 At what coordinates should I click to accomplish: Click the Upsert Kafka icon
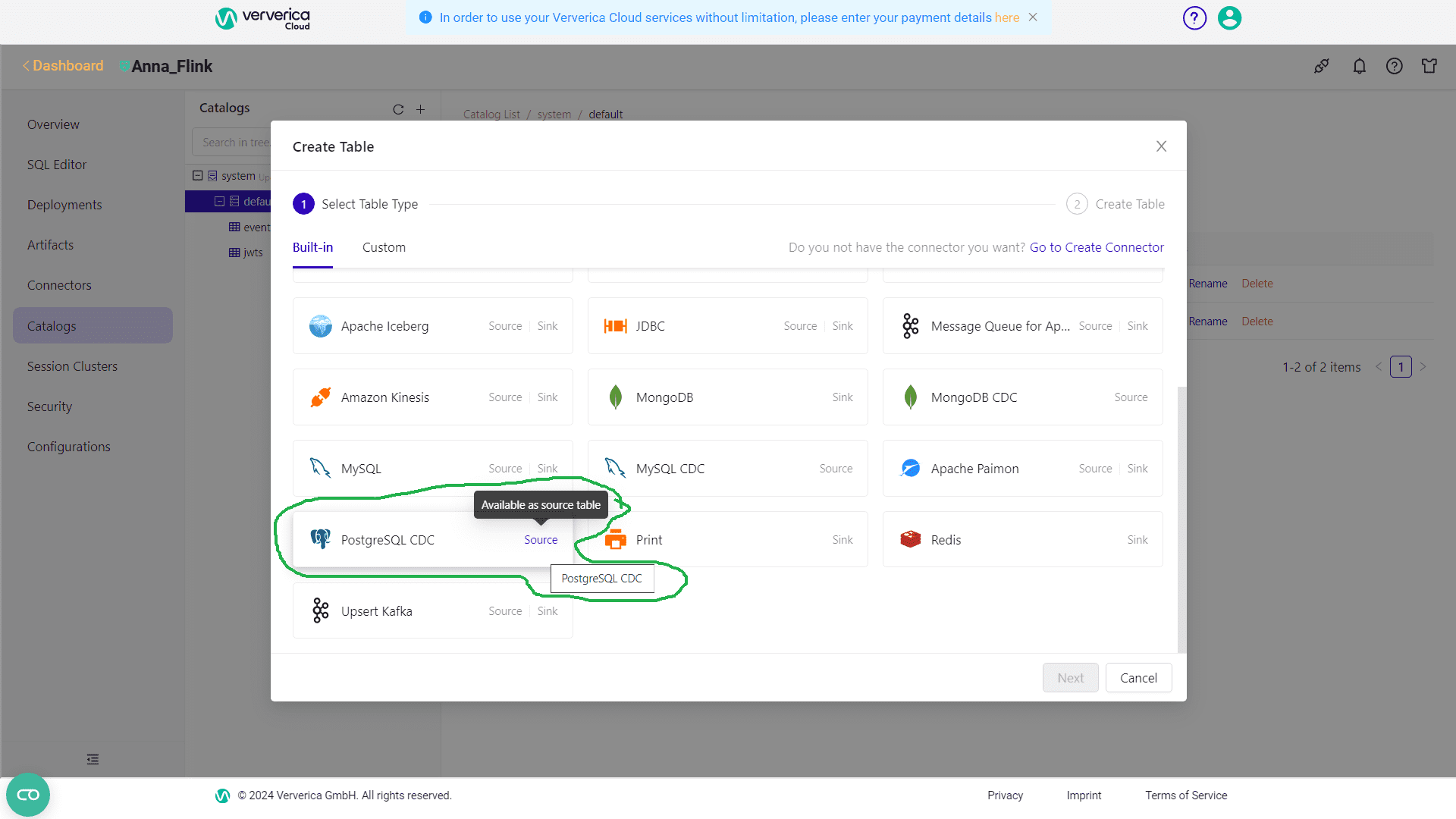coord(321,610)
